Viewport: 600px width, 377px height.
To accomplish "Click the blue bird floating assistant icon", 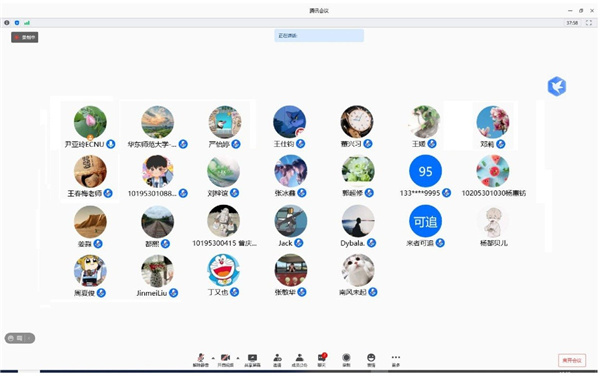I will 556,86.
